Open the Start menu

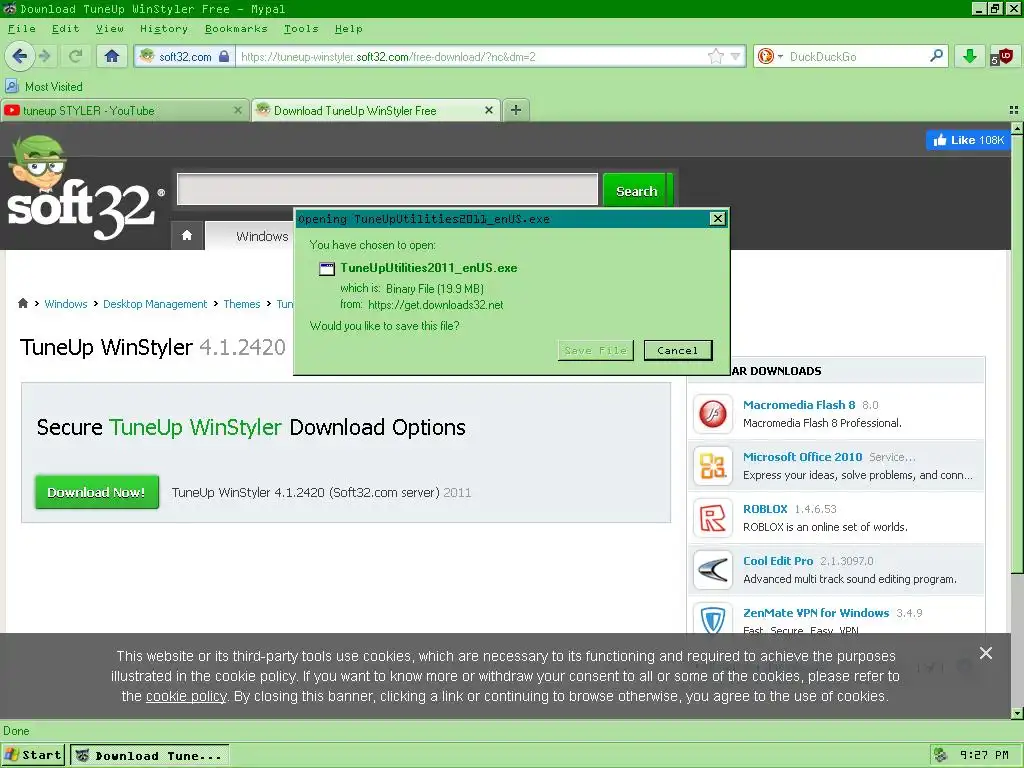[33, 755]
